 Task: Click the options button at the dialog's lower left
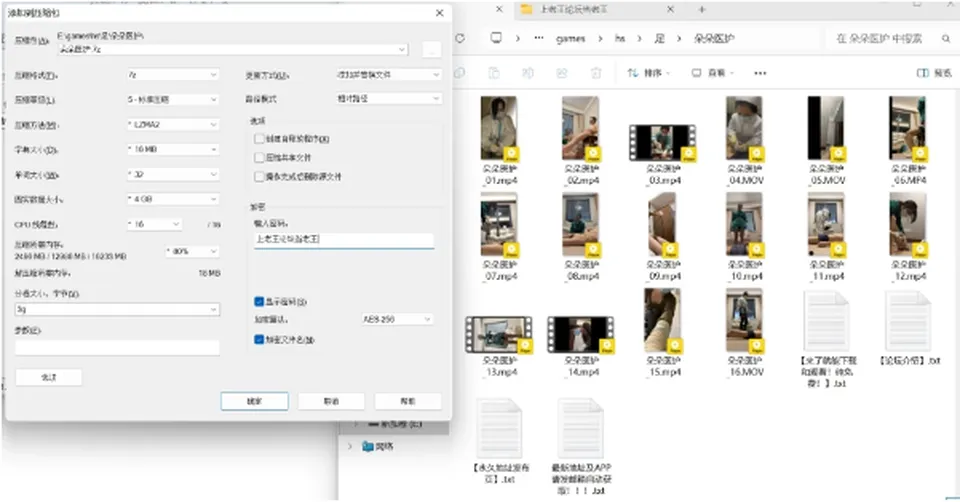tap(48, 377)
